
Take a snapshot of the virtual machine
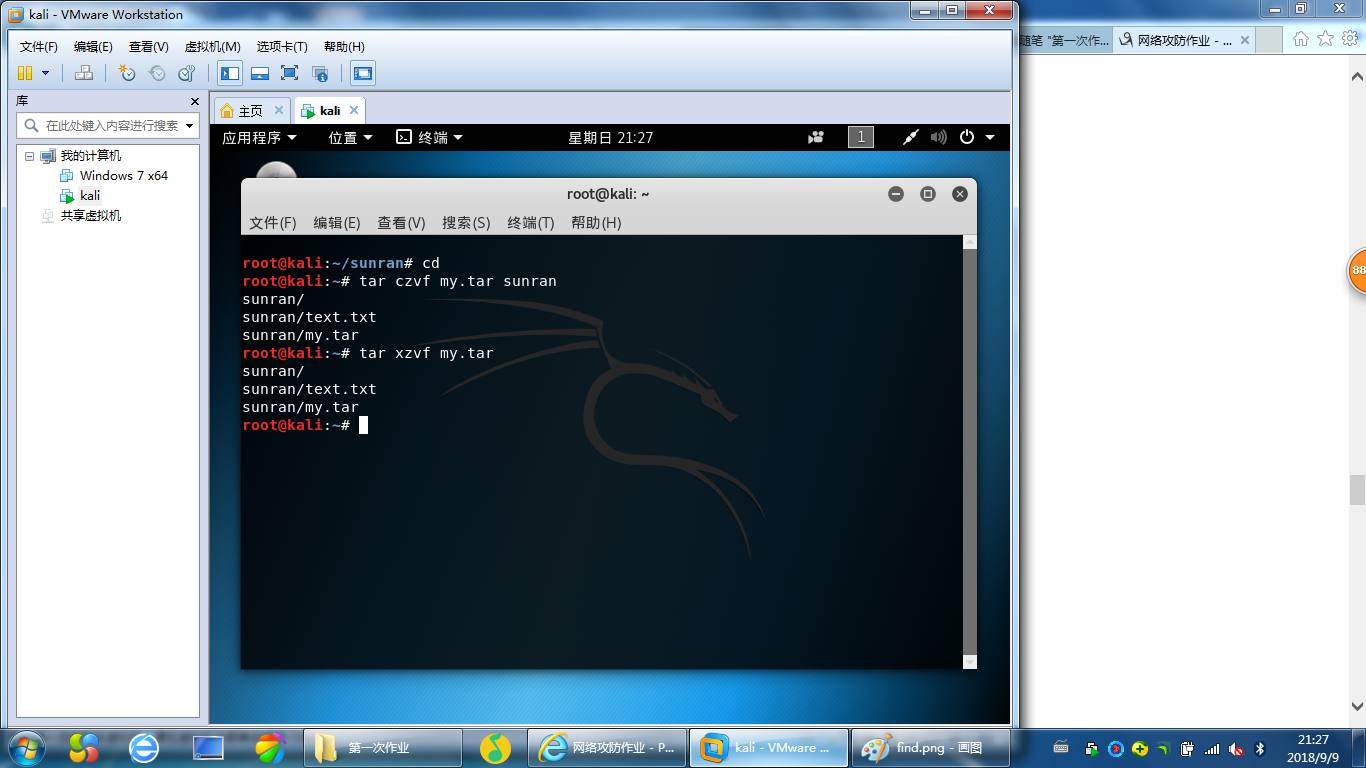coord(127,73)
